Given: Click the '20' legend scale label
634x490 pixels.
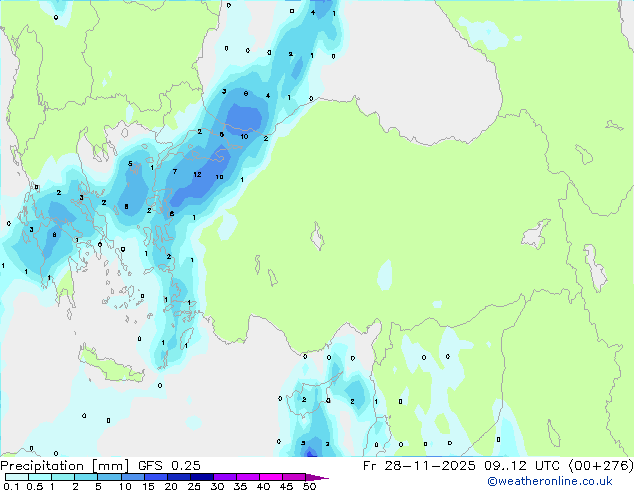Looking at the screenshot, I should (171, 486).
